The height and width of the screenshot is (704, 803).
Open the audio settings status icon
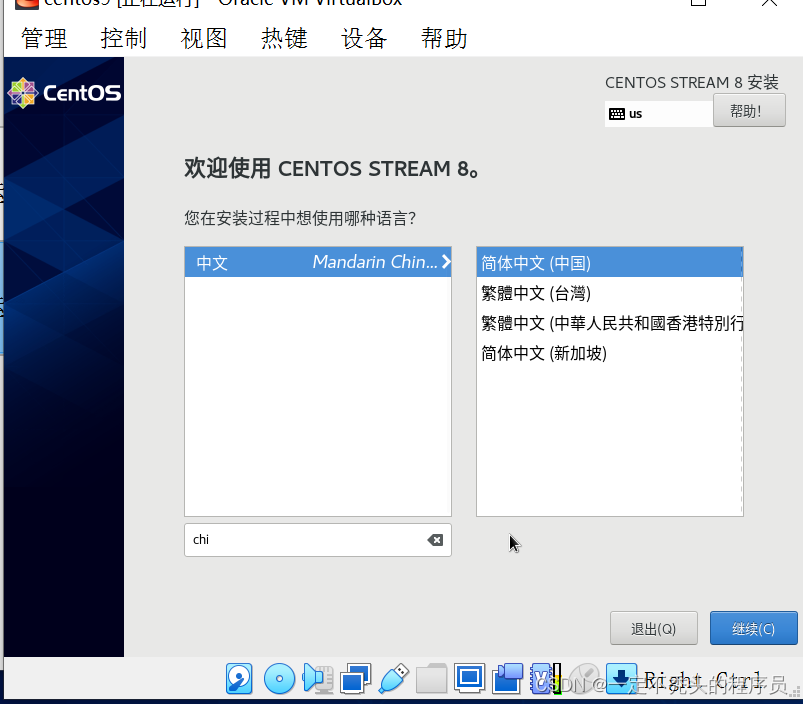[318, 679]
